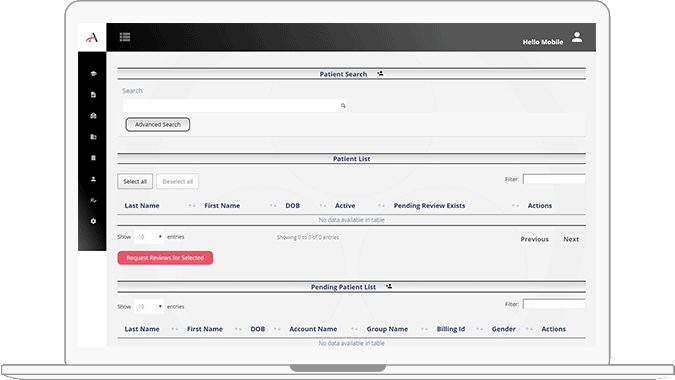Open the document sidebar icon
The image size is (675, 380).
coord(93,95)
